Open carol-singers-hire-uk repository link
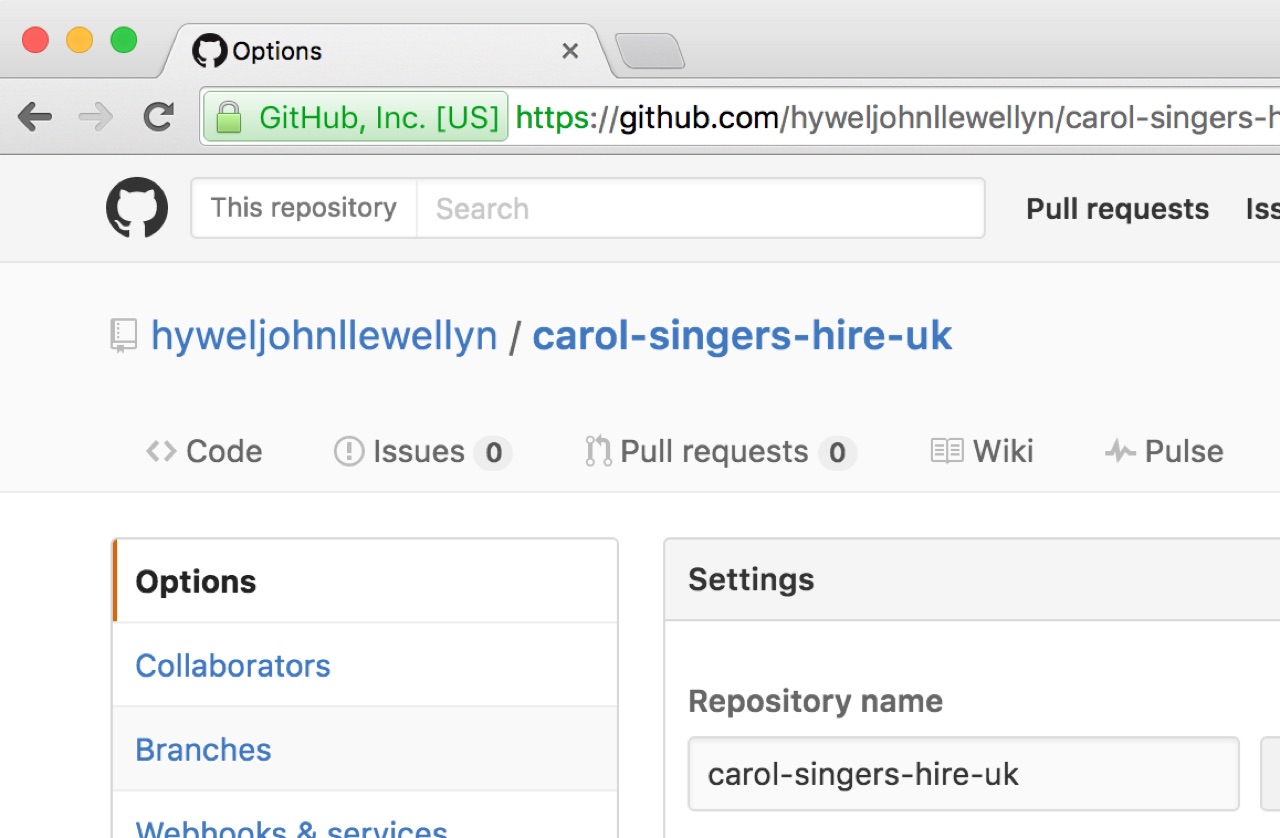The width and height of the screenshot is (1280, 838). [742, 336]
